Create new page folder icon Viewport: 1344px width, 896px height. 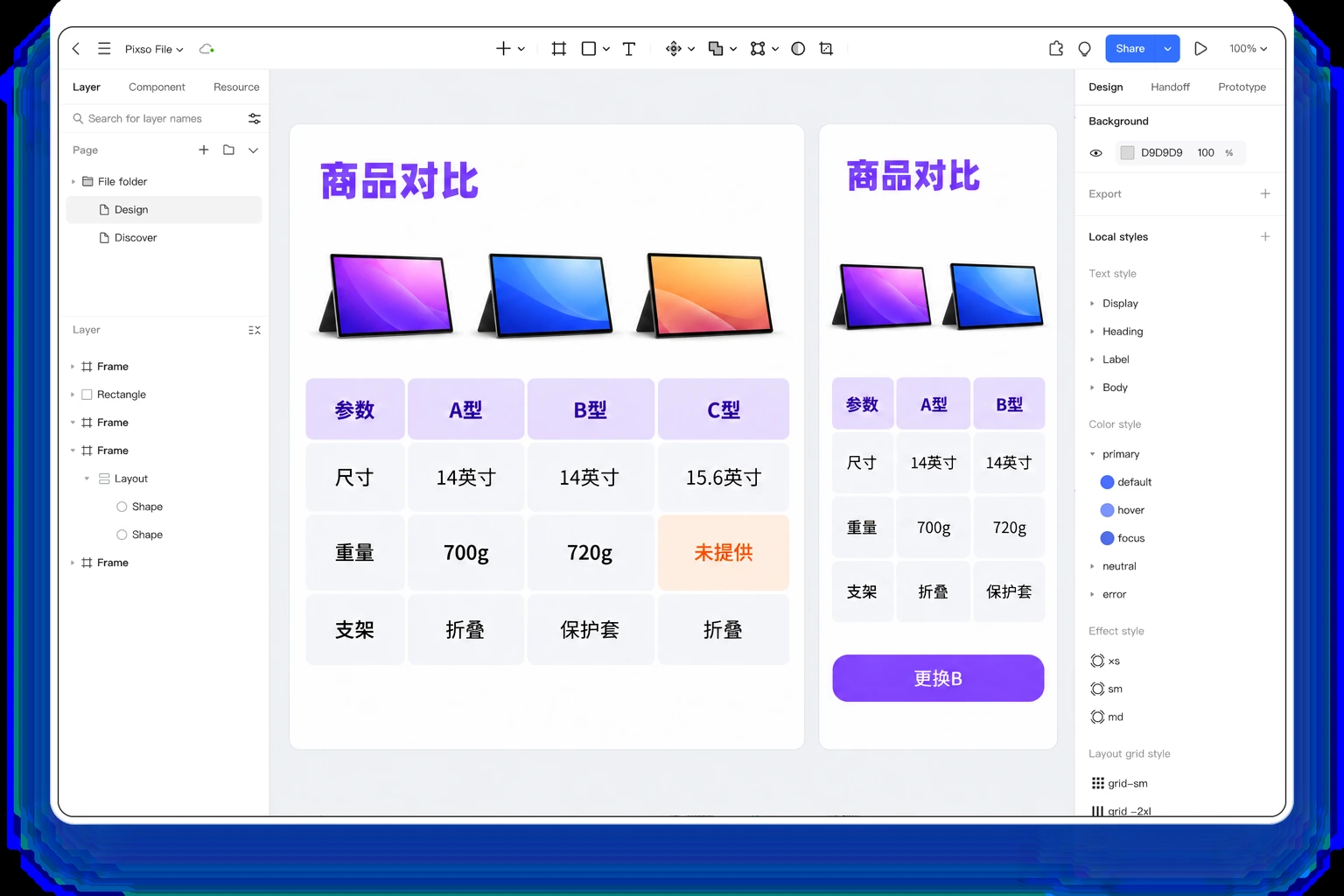click(x=228, y=150)
